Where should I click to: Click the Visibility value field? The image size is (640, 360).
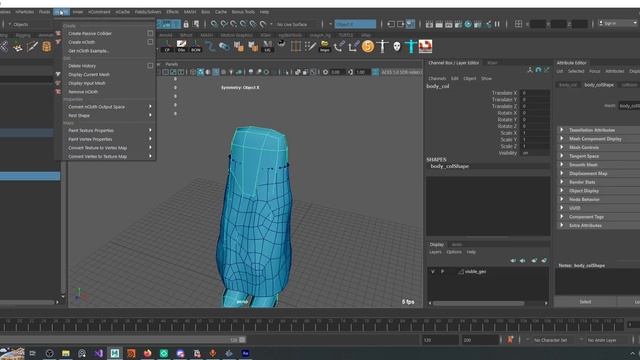535,153
